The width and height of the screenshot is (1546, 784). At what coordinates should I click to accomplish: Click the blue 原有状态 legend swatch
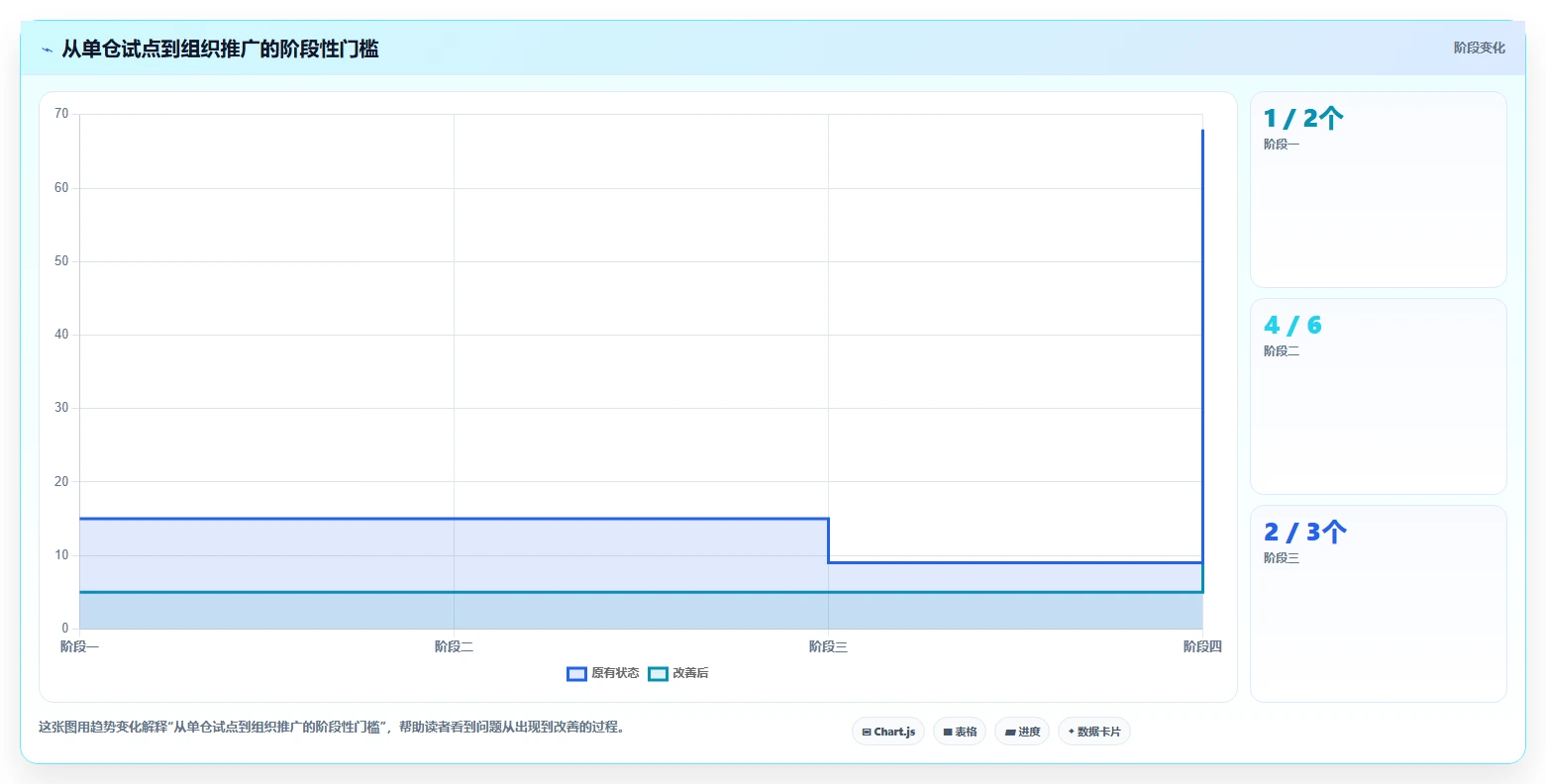(x=577, y=674)
